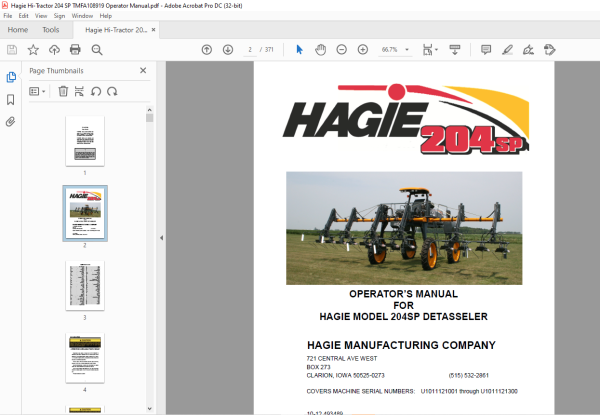Screen dimensions: 600x415
Task: Select page 1 thumbnail
Action: [x=85, y=141]
